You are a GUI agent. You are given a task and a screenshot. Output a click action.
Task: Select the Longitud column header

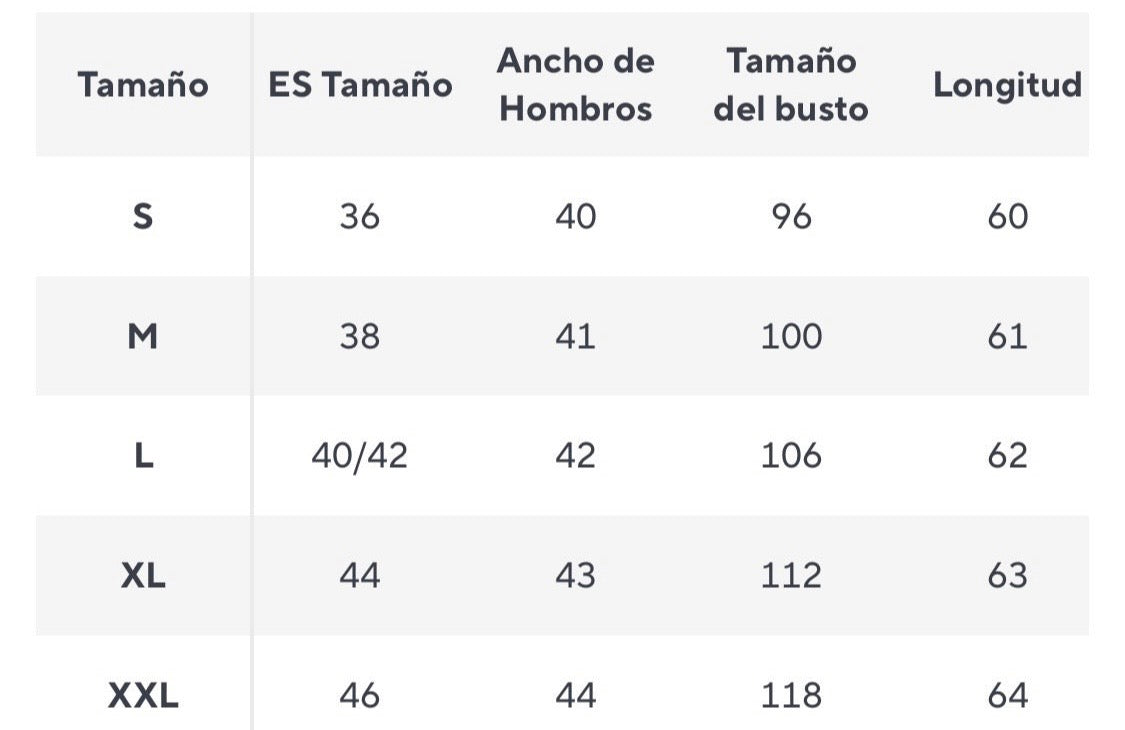click(x=1007, y=85)
